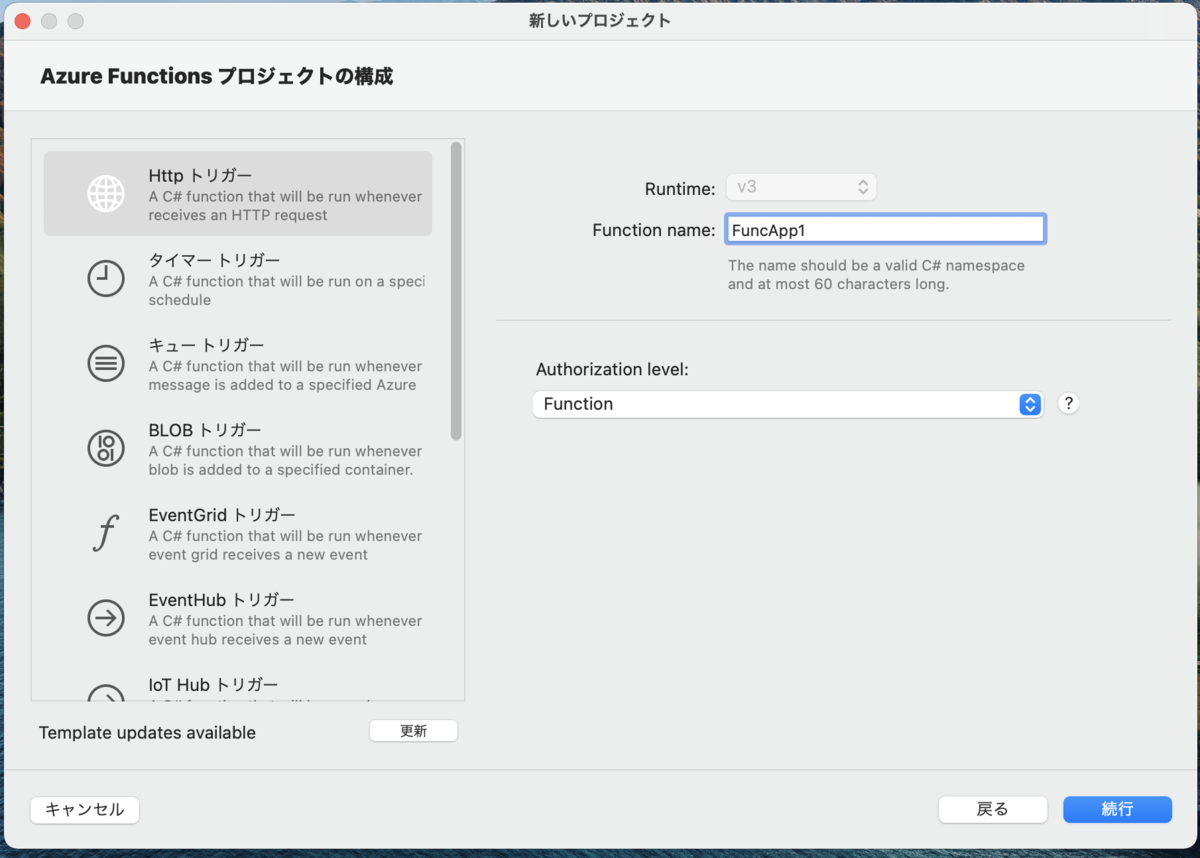Screen dimensions: 1200x858
Task: Select the EventHub トリガー template title
Action: (x=222, y=601)
